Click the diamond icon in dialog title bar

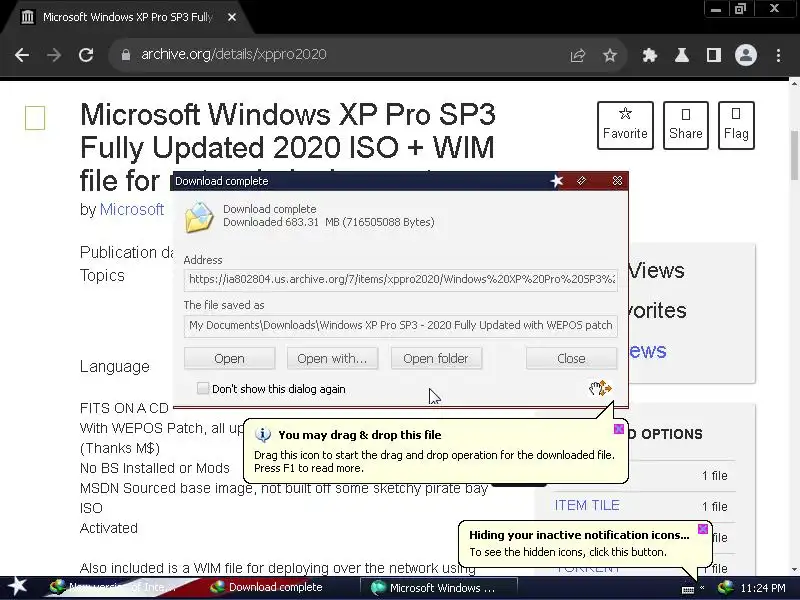click(581, 181)
